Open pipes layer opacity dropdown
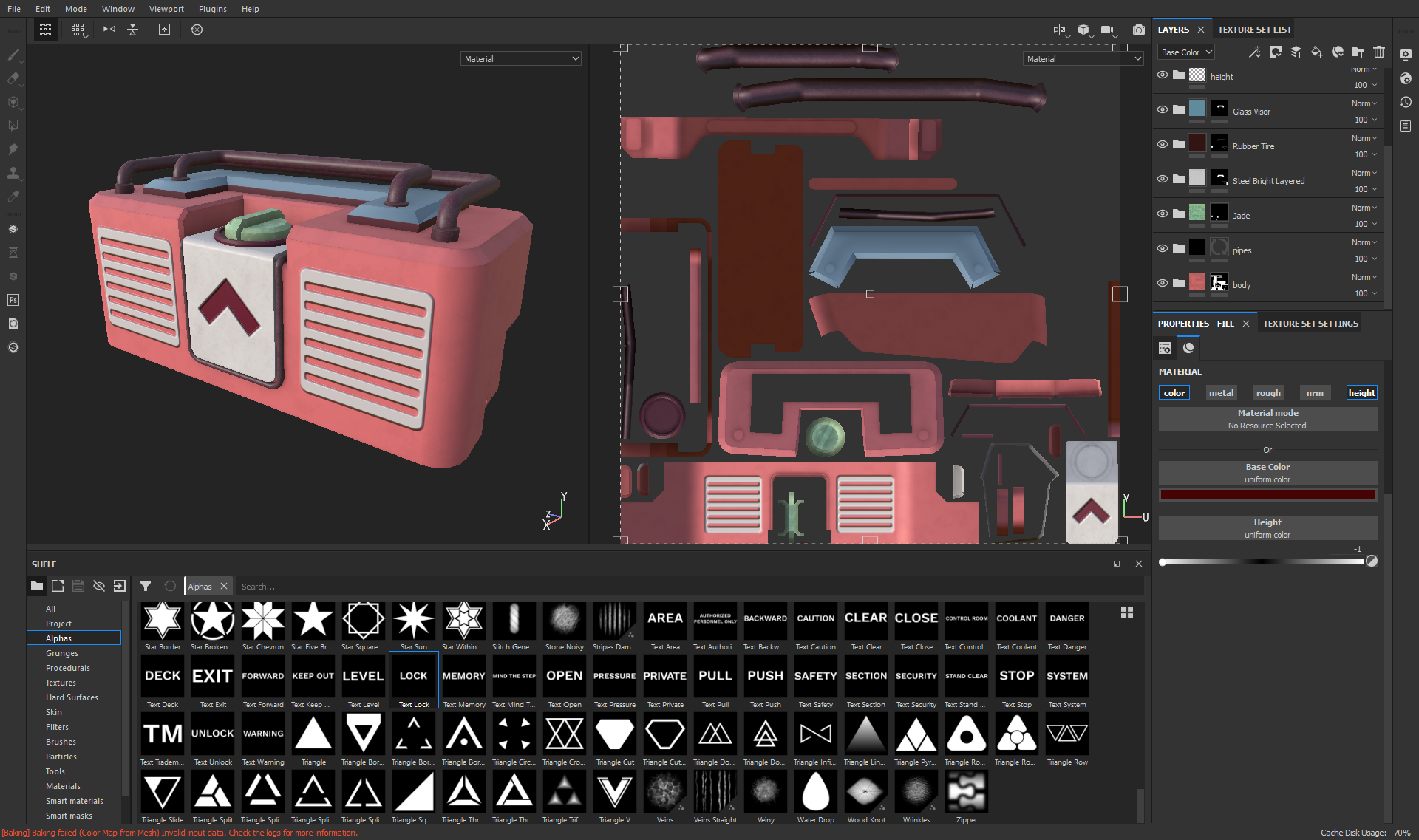This screenshot has width=1419, height=840. point(1365,259)
